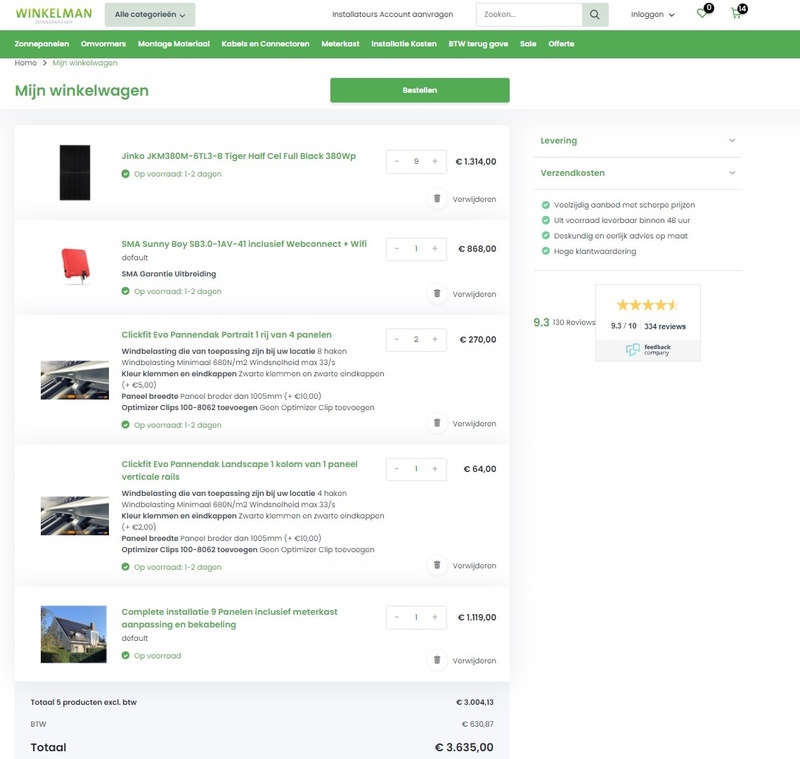Open the Offerte menu item

point(561,44)
